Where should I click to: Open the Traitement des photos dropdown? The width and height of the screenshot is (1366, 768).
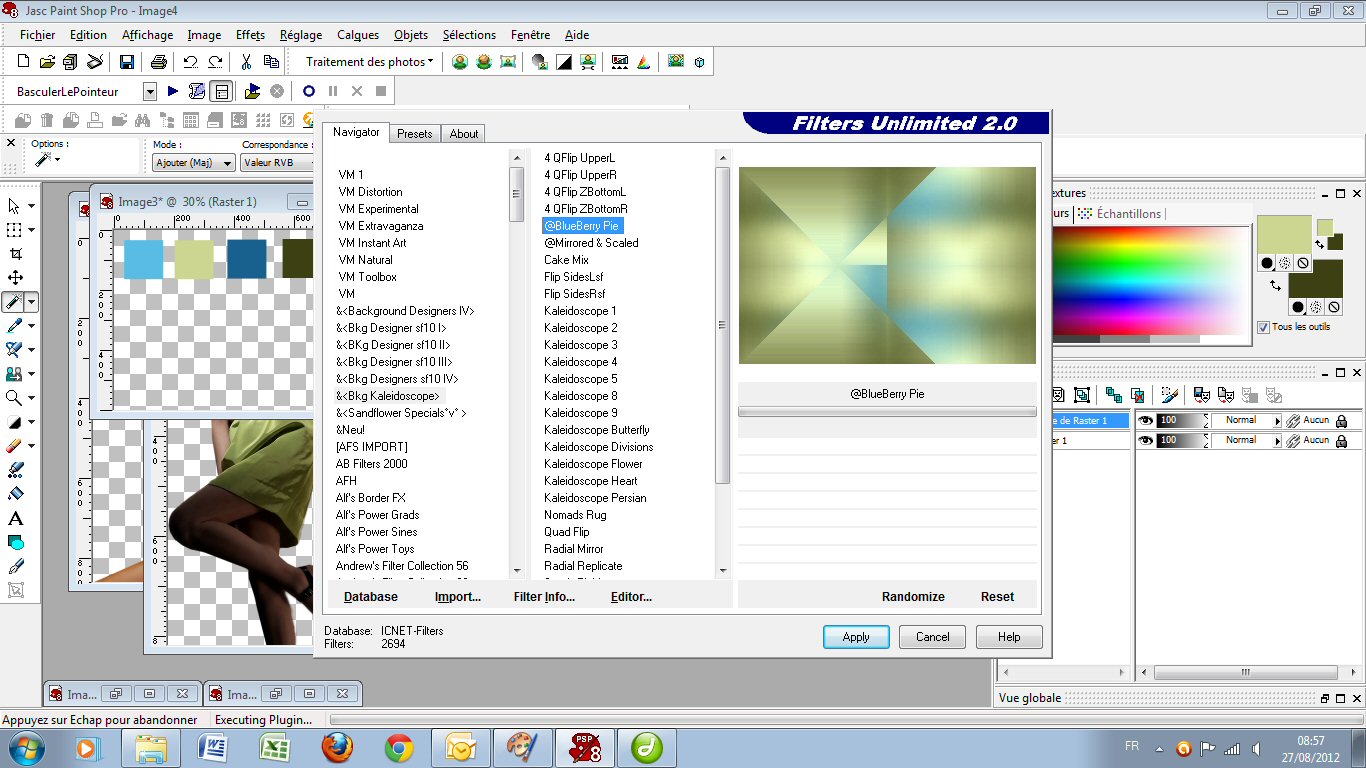(370, 62)
